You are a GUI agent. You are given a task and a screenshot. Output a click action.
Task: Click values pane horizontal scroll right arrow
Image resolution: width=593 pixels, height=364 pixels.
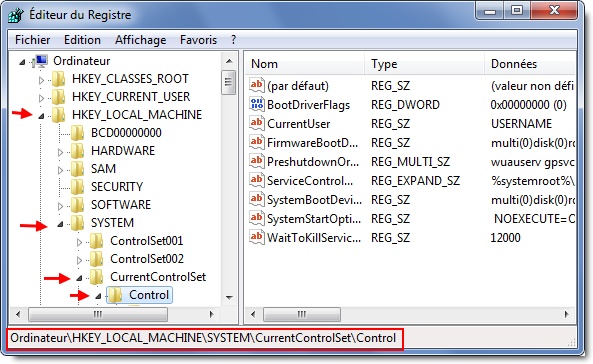click(x=567, y=314)
